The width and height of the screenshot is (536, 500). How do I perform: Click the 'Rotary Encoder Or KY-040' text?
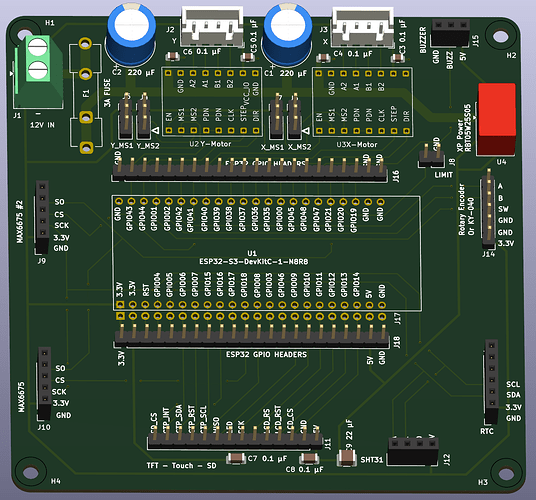click(466, 209)
